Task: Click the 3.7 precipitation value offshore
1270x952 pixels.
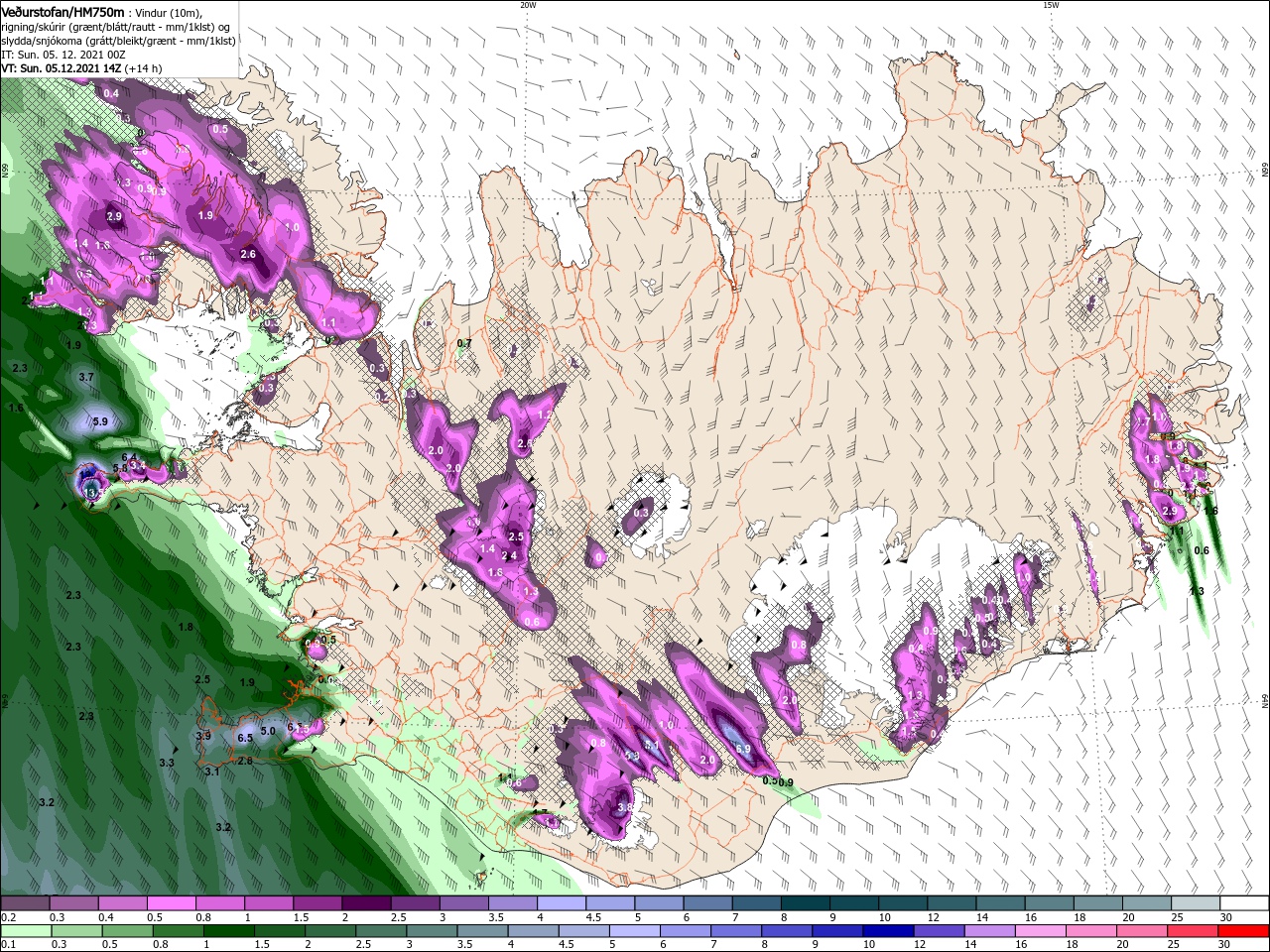Action: (x=86, y=377)
